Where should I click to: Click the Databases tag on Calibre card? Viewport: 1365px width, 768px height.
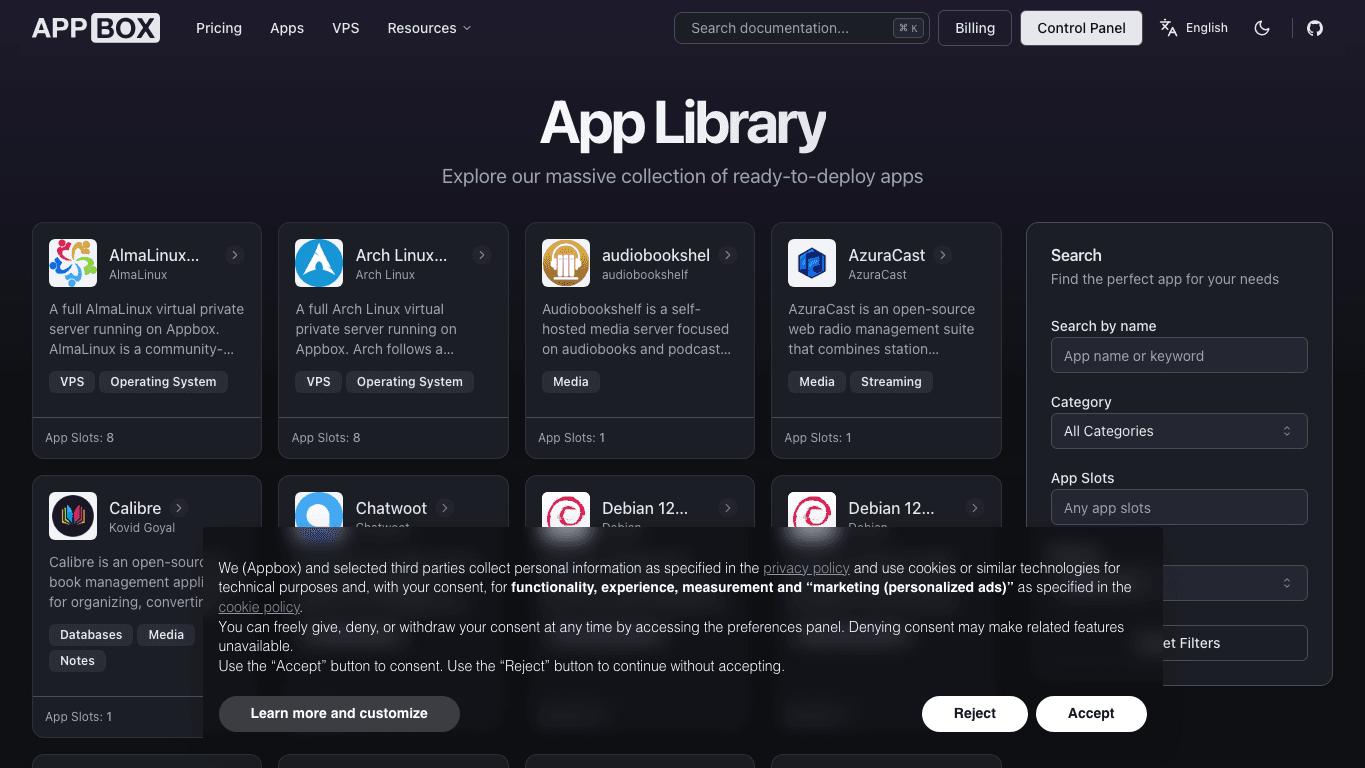click(91, 635)
